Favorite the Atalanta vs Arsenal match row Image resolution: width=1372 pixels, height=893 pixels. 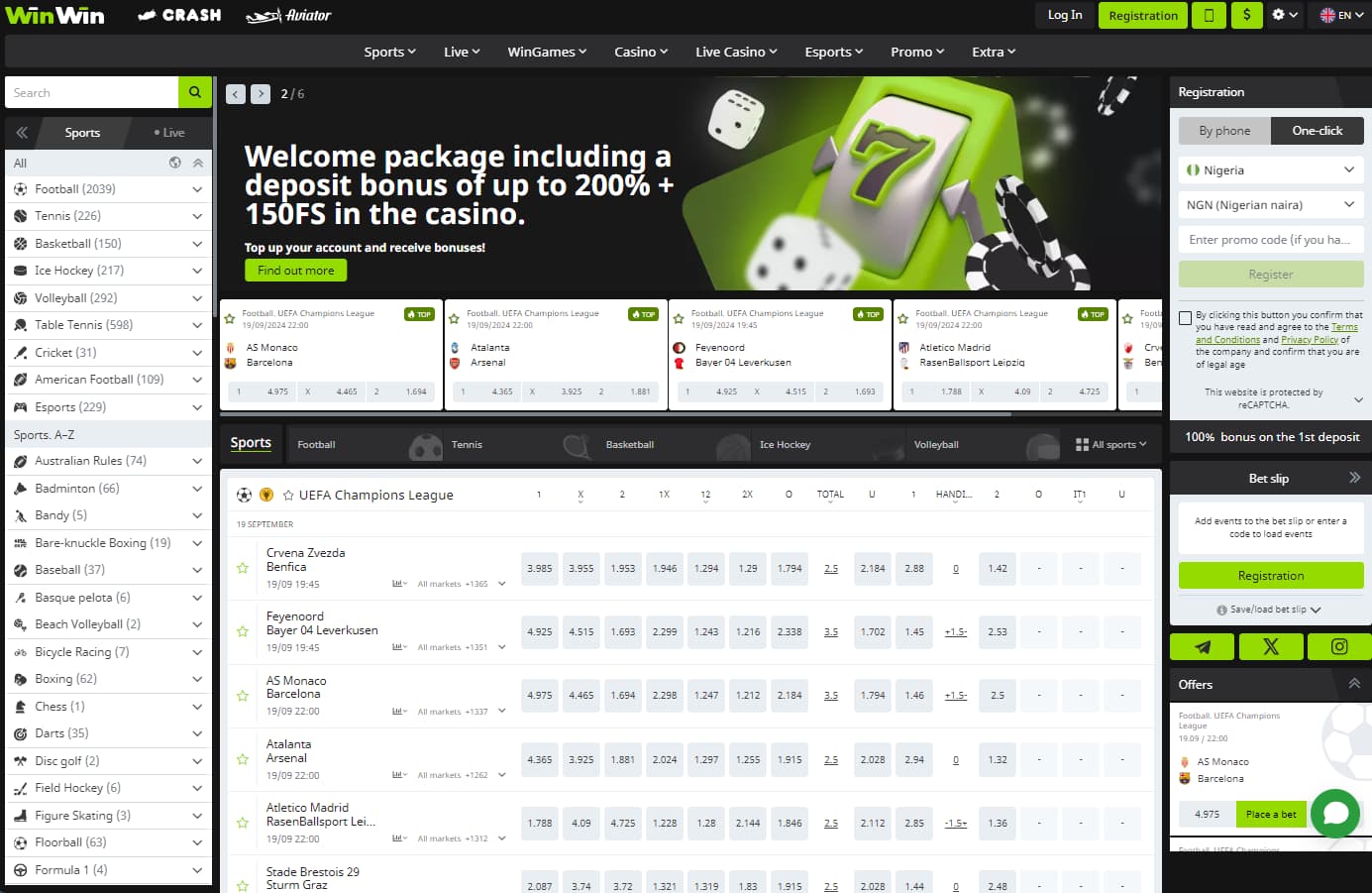point(243,759)
